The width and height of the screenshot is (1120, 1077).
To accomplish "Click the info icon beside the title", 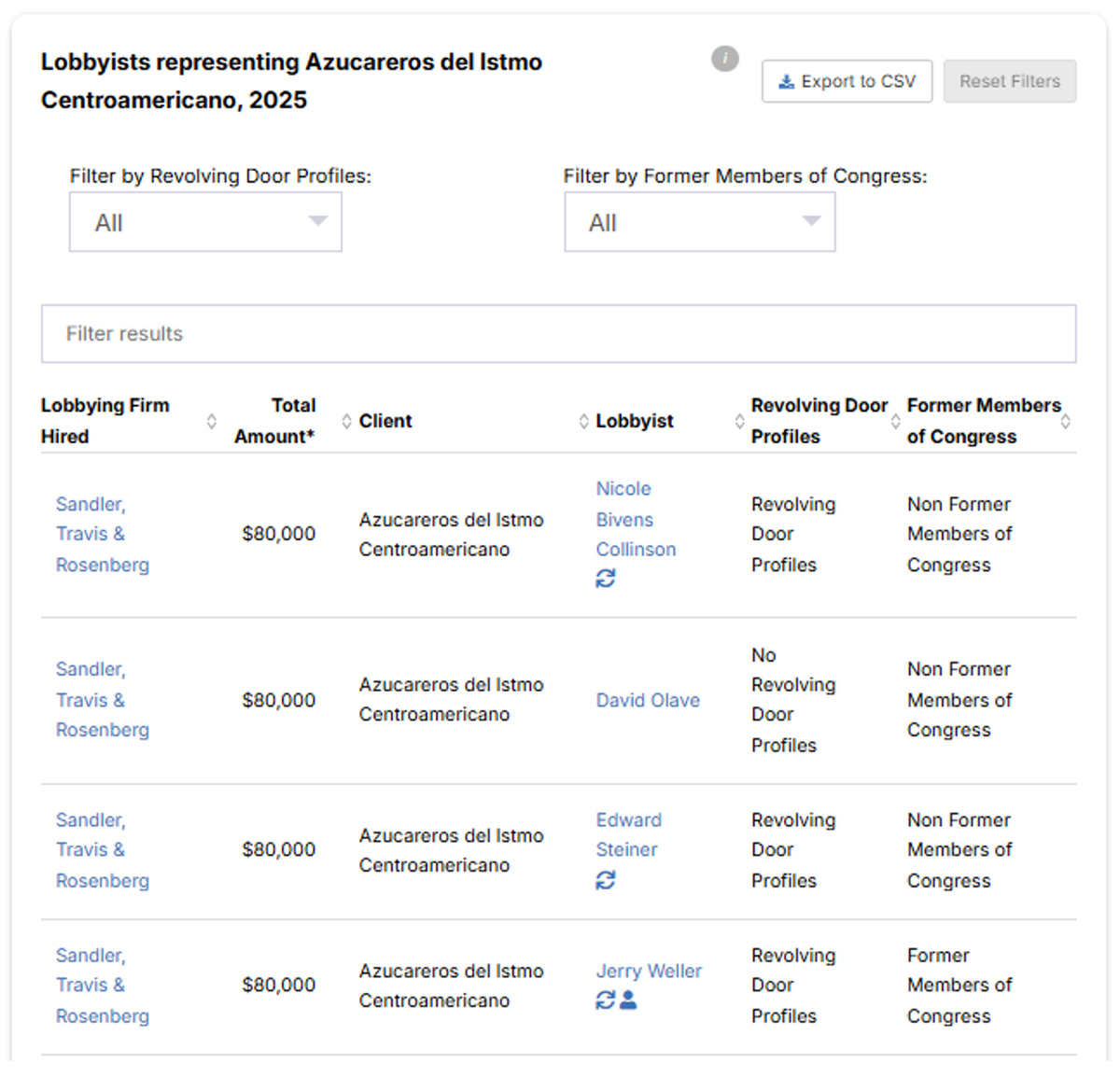I will click(x=725, y=59).
